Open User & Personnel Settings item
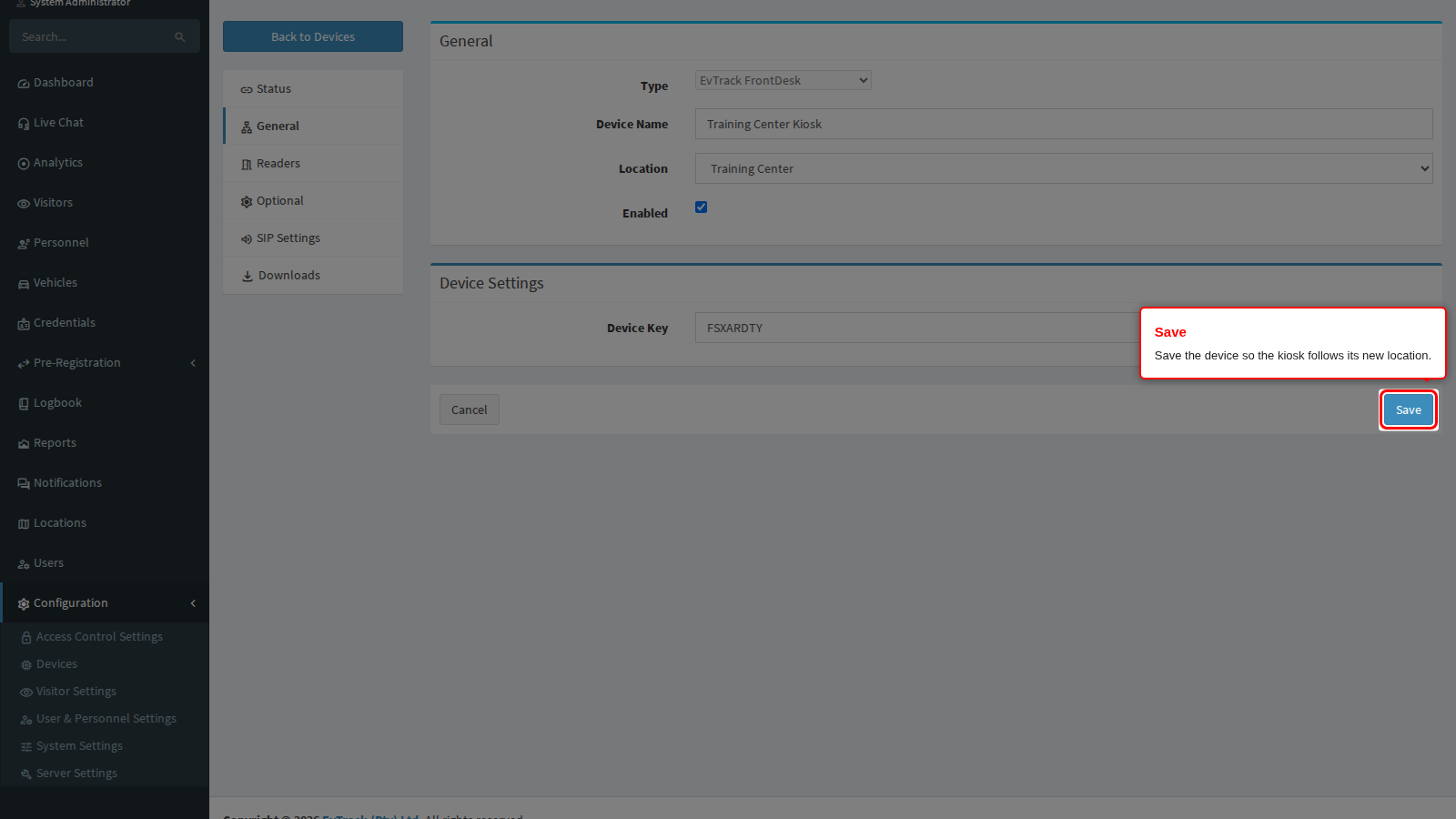The height and width of the screenshot is (819, 1456). click(x=105, y=719)
